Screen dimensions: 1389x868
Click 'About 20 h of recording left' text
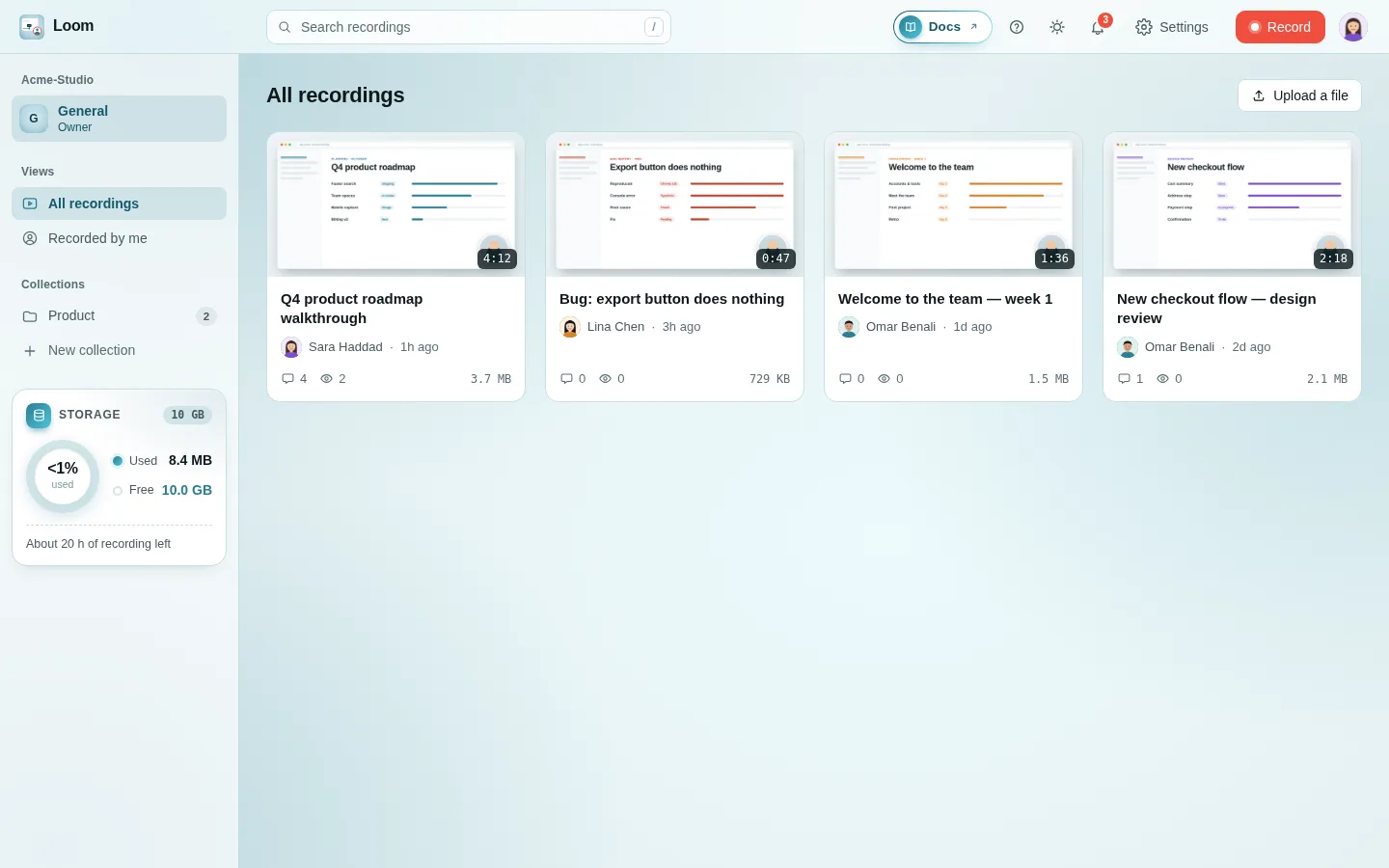tap(98, 544)
